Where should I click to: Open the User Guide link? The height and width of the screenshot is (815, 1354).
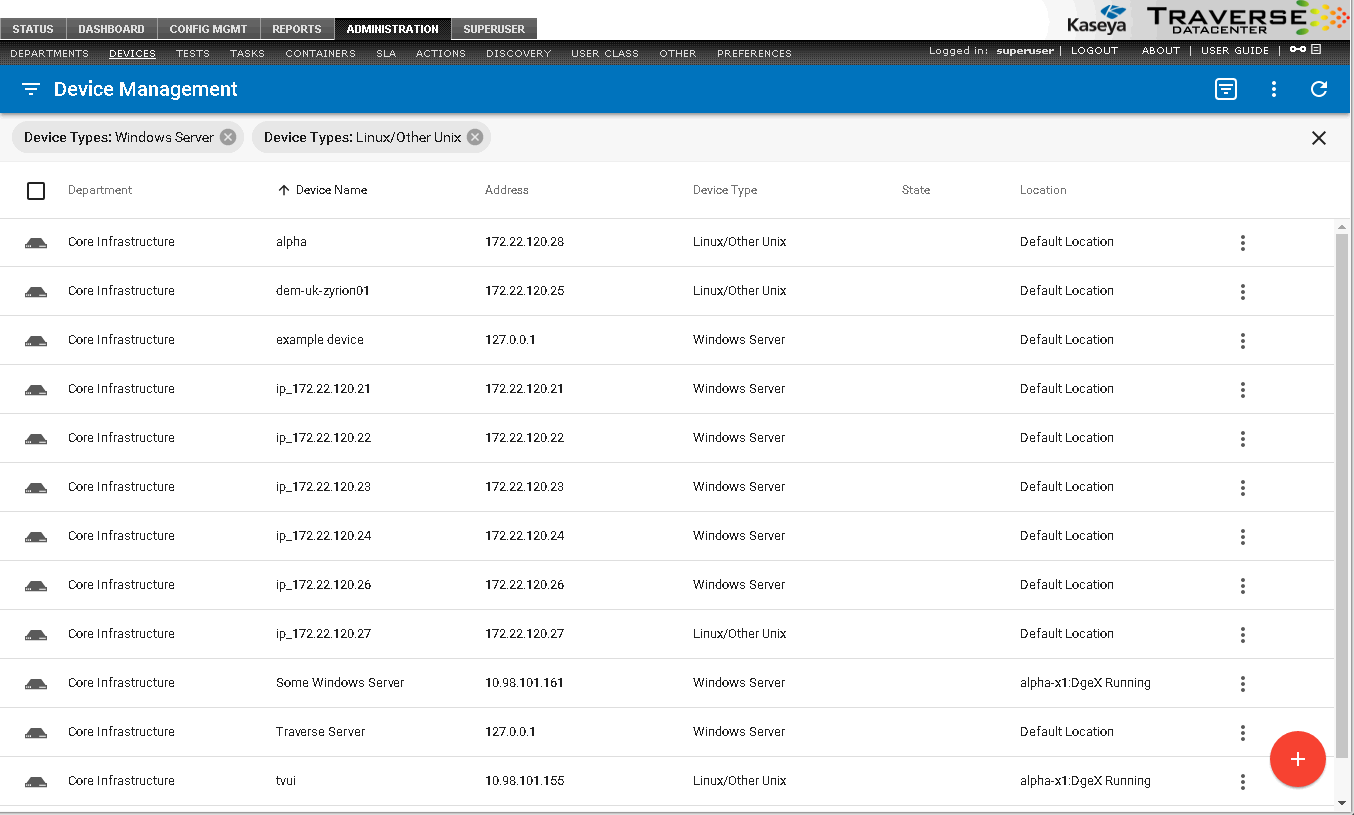click(x=1234, y=50)
